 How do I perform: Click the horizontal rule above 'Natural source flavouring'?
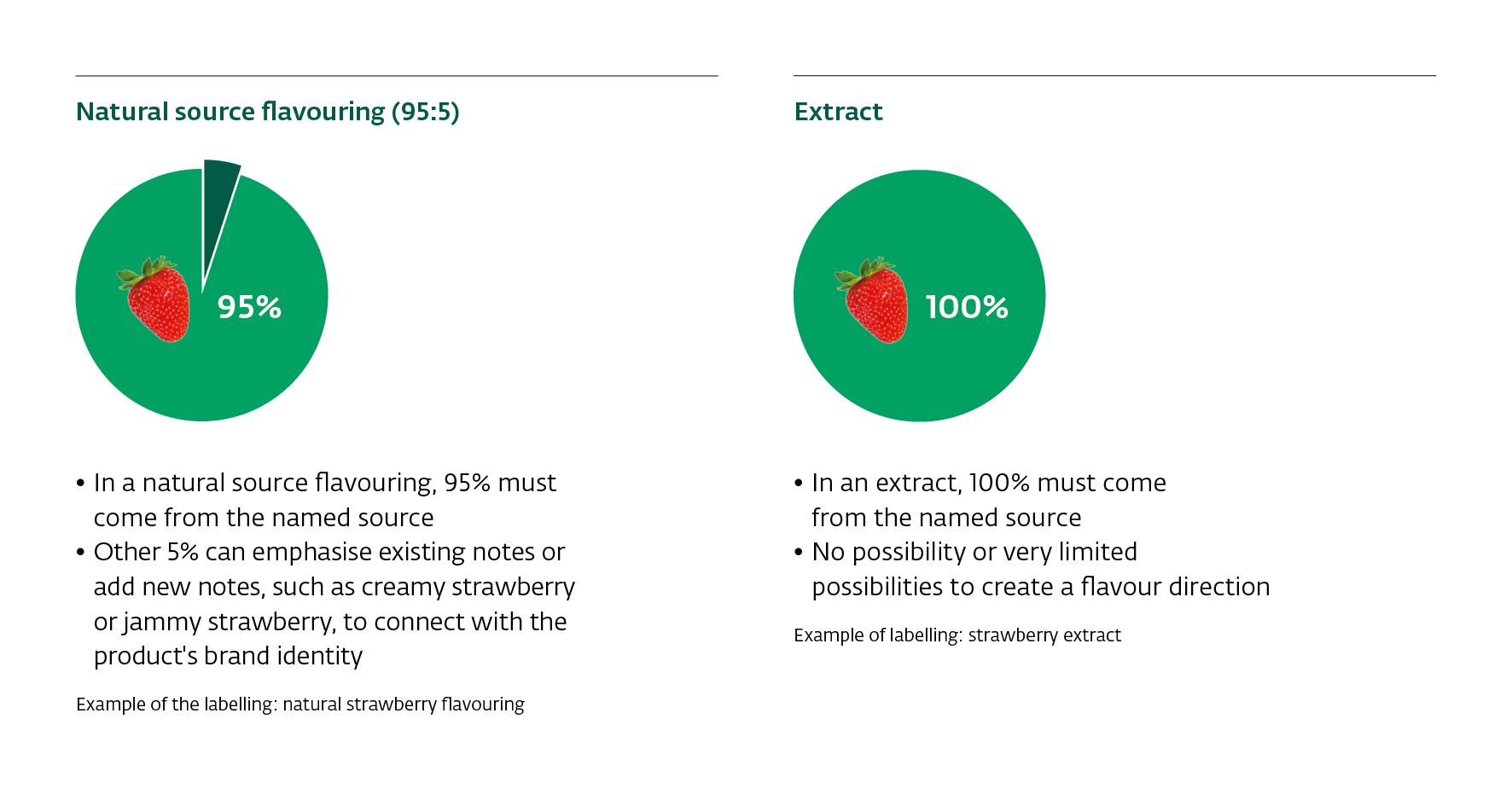(397, 76)
